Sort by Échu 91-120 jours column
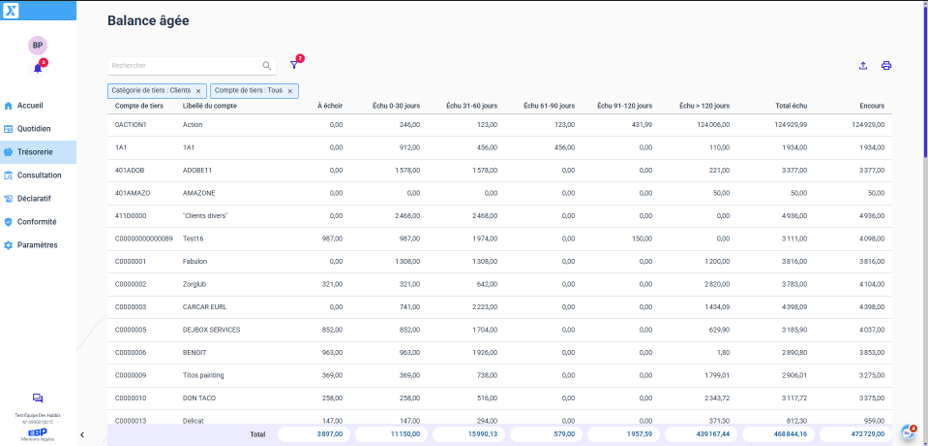This screenshot has width=928, height=446. coord(624,106)
